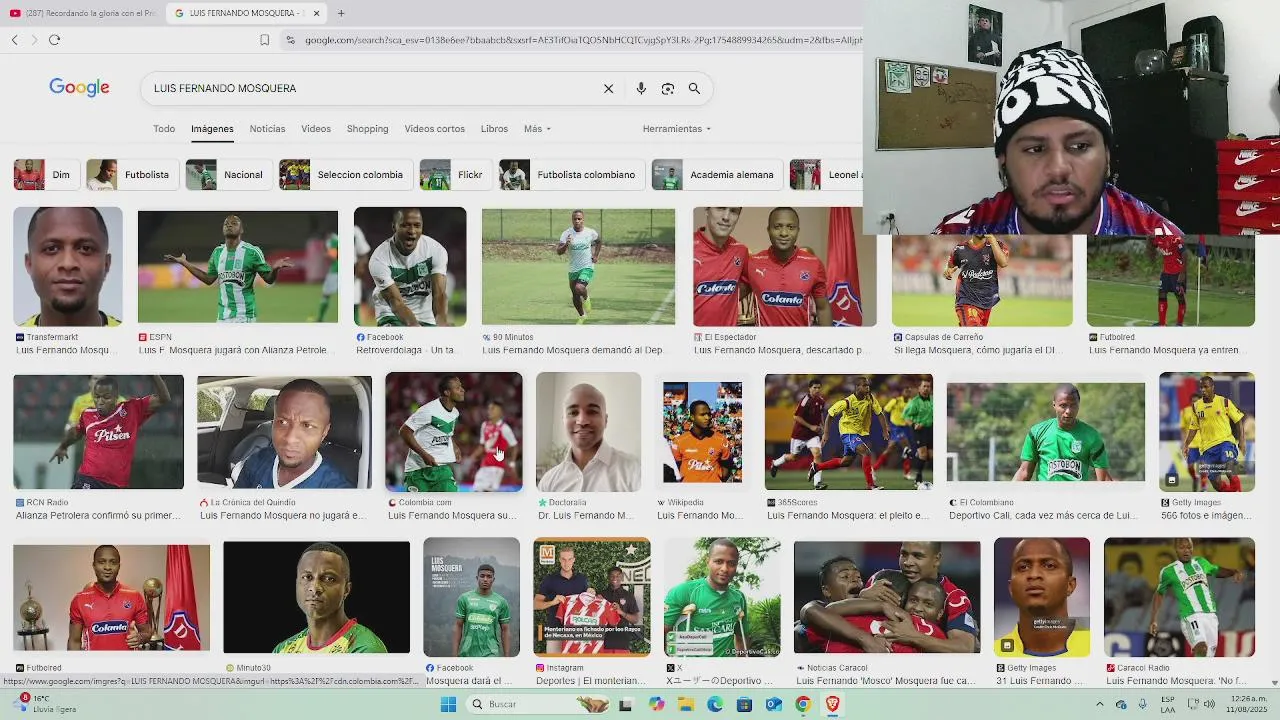The height and width of the screenshot is (720, 1280).
Task: Click the taskbar Buscar search field
Action: click(538, 704)
